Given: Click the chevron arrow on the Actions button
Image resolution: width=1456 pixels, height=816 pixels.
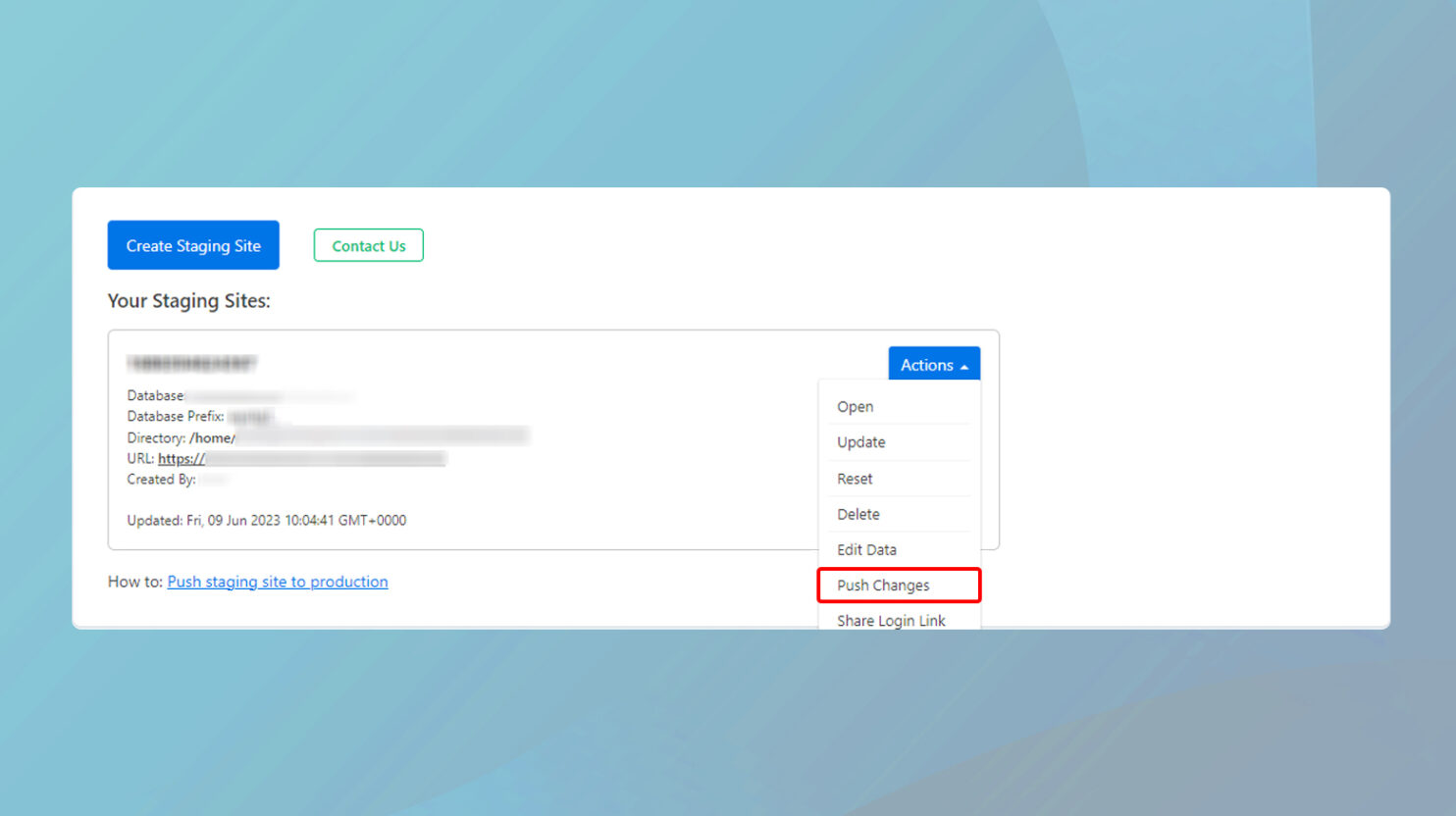Looking at the screenshot, I should (x=964, y=364).
